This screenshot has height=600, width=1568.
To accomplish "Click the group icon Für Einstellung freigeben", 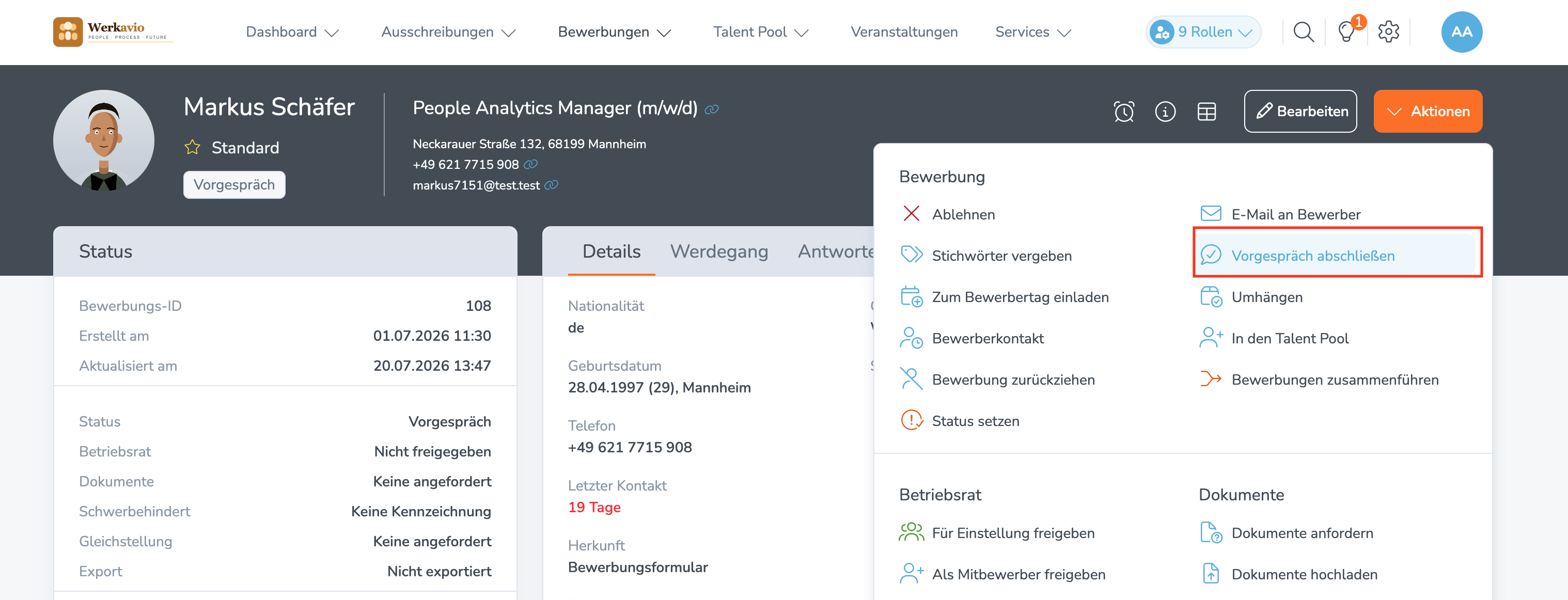I will click(x=911, y=532).
